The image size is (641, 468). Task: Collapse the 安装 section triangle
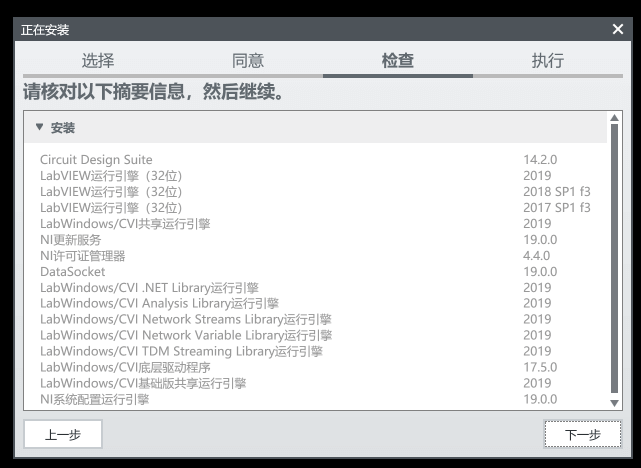[39, 127]
